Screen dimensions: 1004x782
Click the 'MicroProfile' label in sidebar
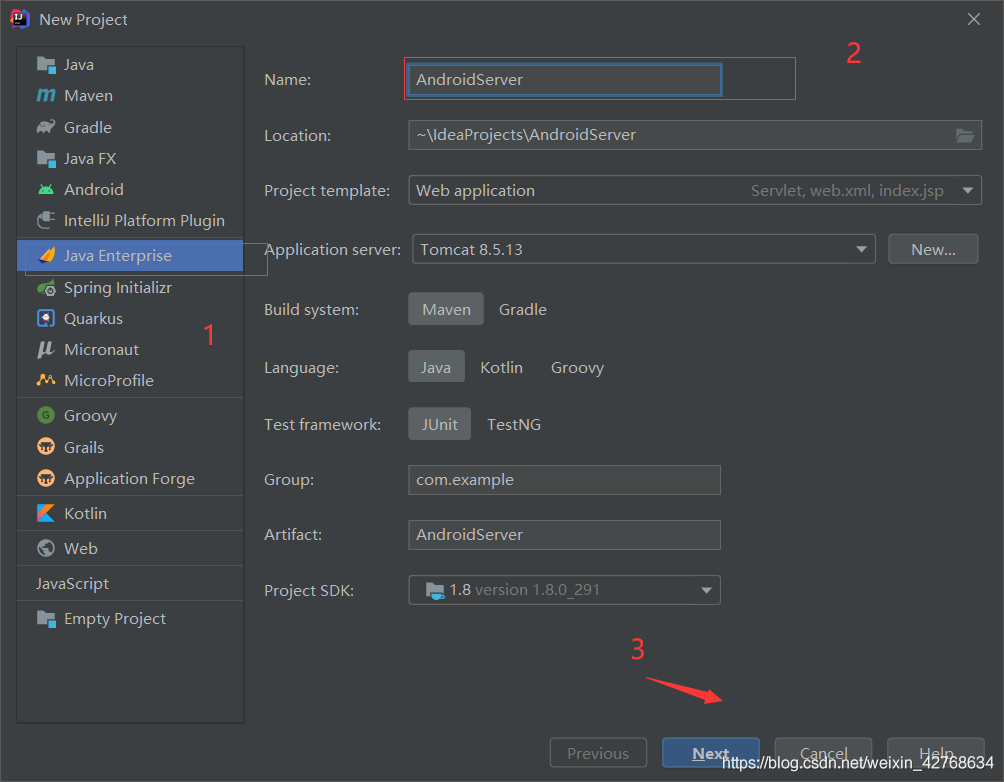(109, 380)
